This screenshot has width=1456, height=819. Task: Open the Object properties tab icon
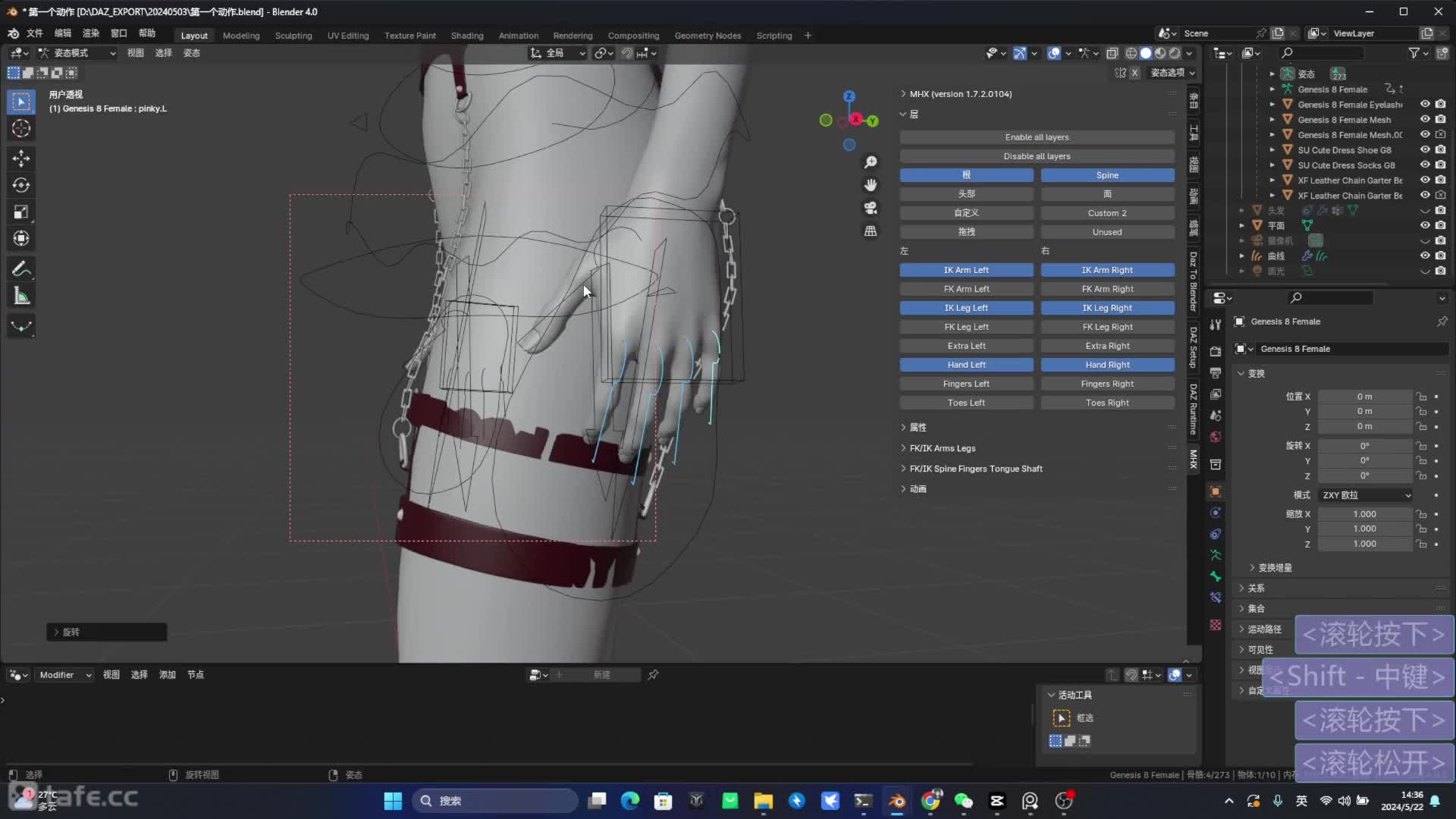[1216, 491]
